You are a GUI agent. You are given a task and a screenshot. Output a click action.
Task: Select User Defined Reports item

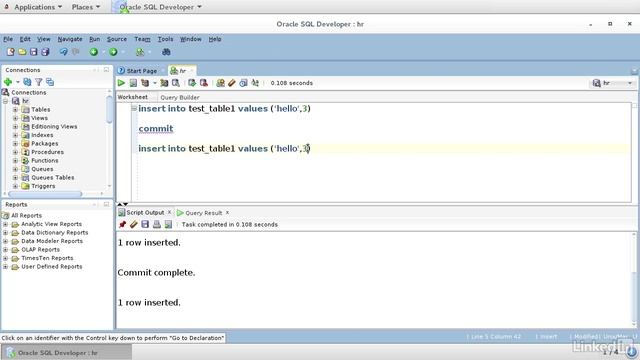(52, 267)
